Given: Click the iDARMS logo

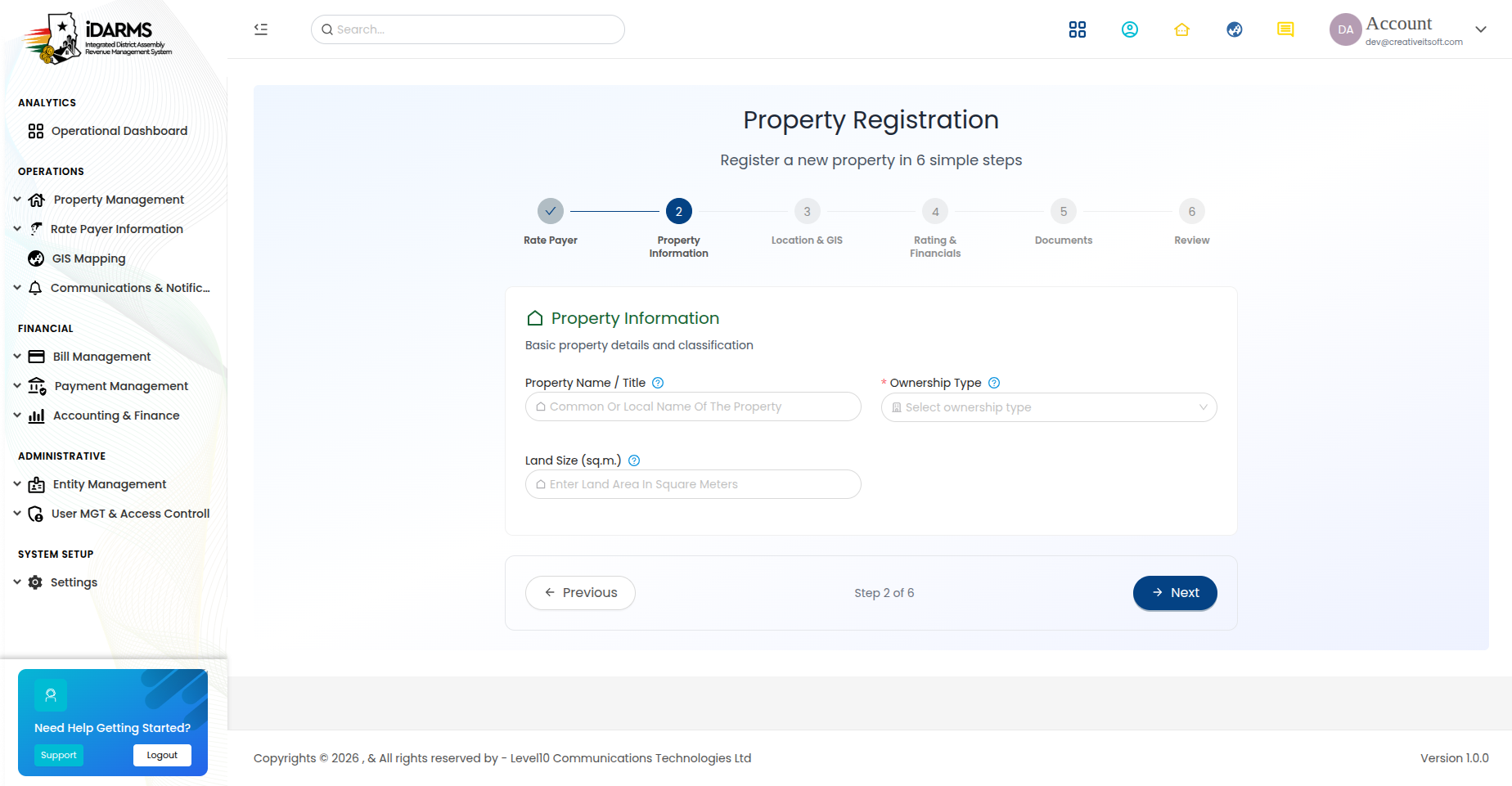Looking at the screenshot, I should 97,38.
